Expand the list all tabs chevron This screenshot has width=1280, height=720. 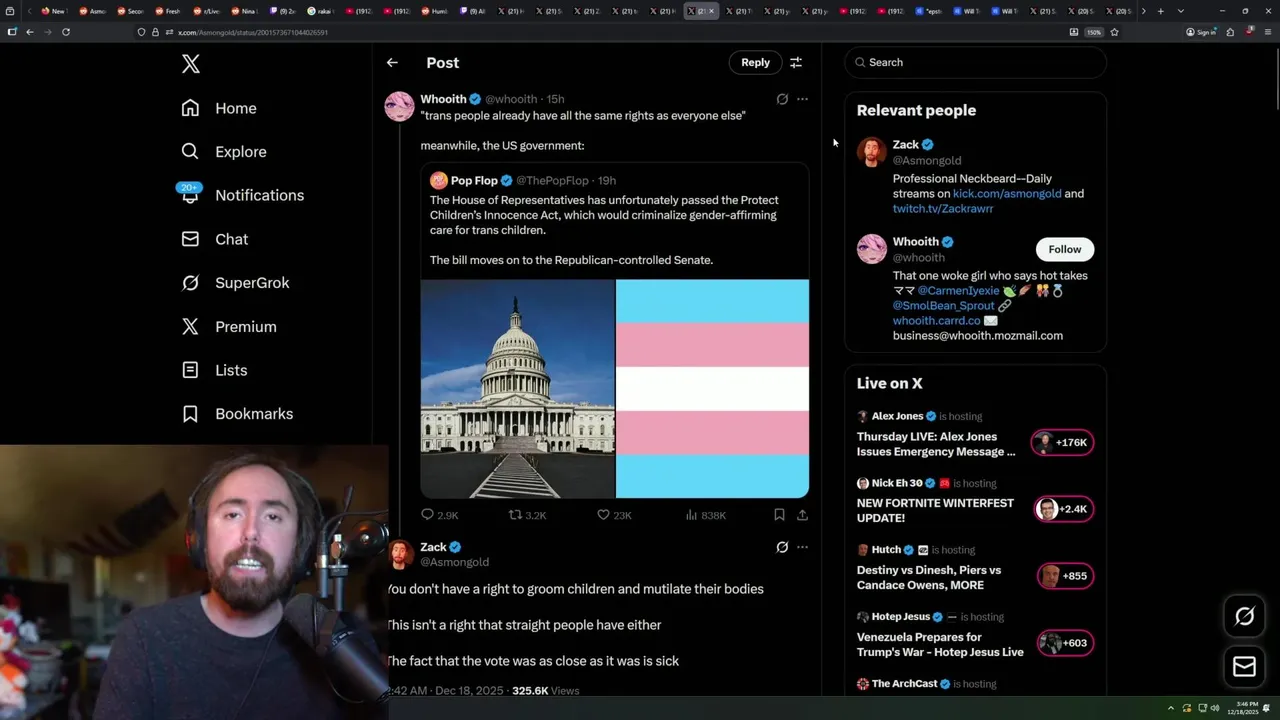(x=1180, y=11)
